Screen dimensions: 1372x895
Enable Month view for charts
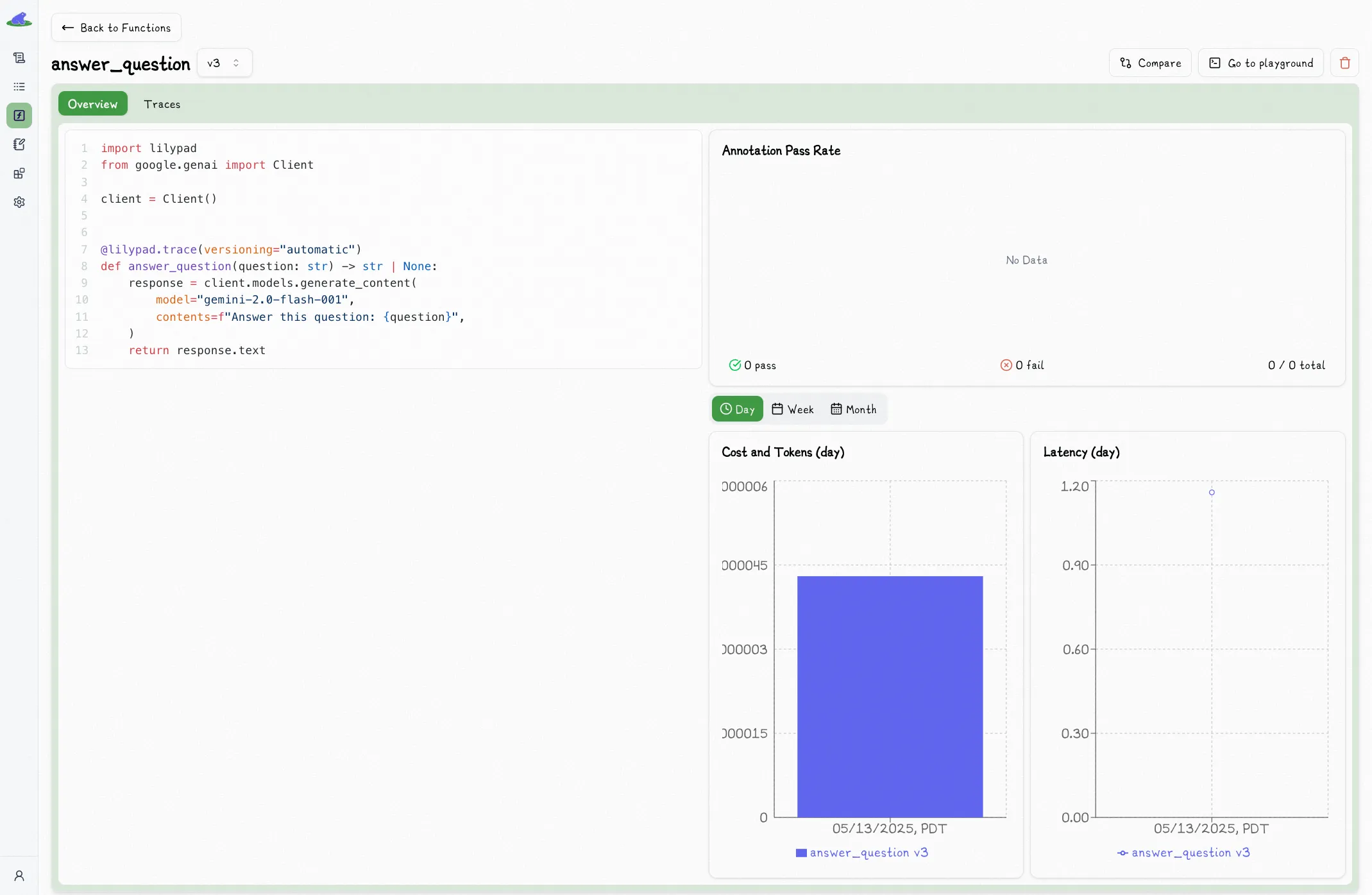pyautogui.click(x=853, y=409)
